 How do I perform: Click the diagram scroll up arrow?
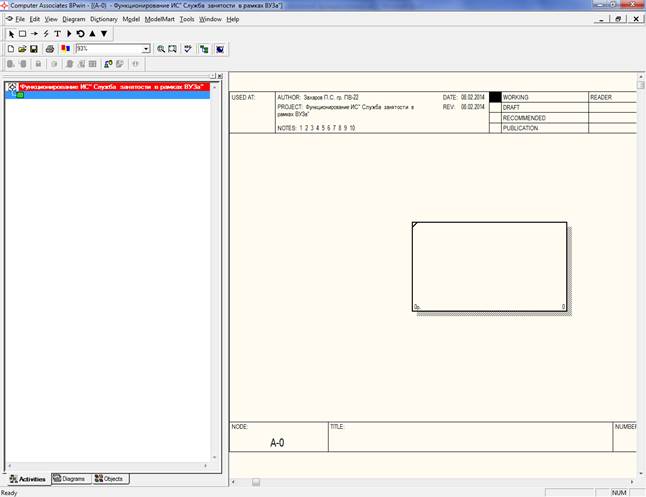(641, 76)
